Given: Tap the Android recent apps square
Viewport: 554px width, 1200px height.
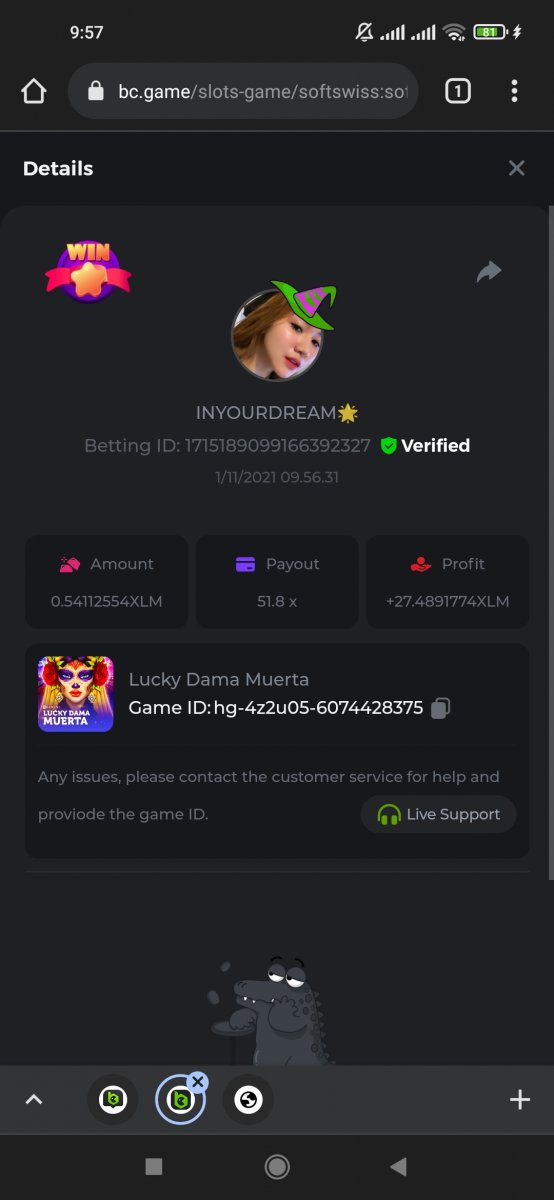Looking at the screenshot, I should point(154,1166).
